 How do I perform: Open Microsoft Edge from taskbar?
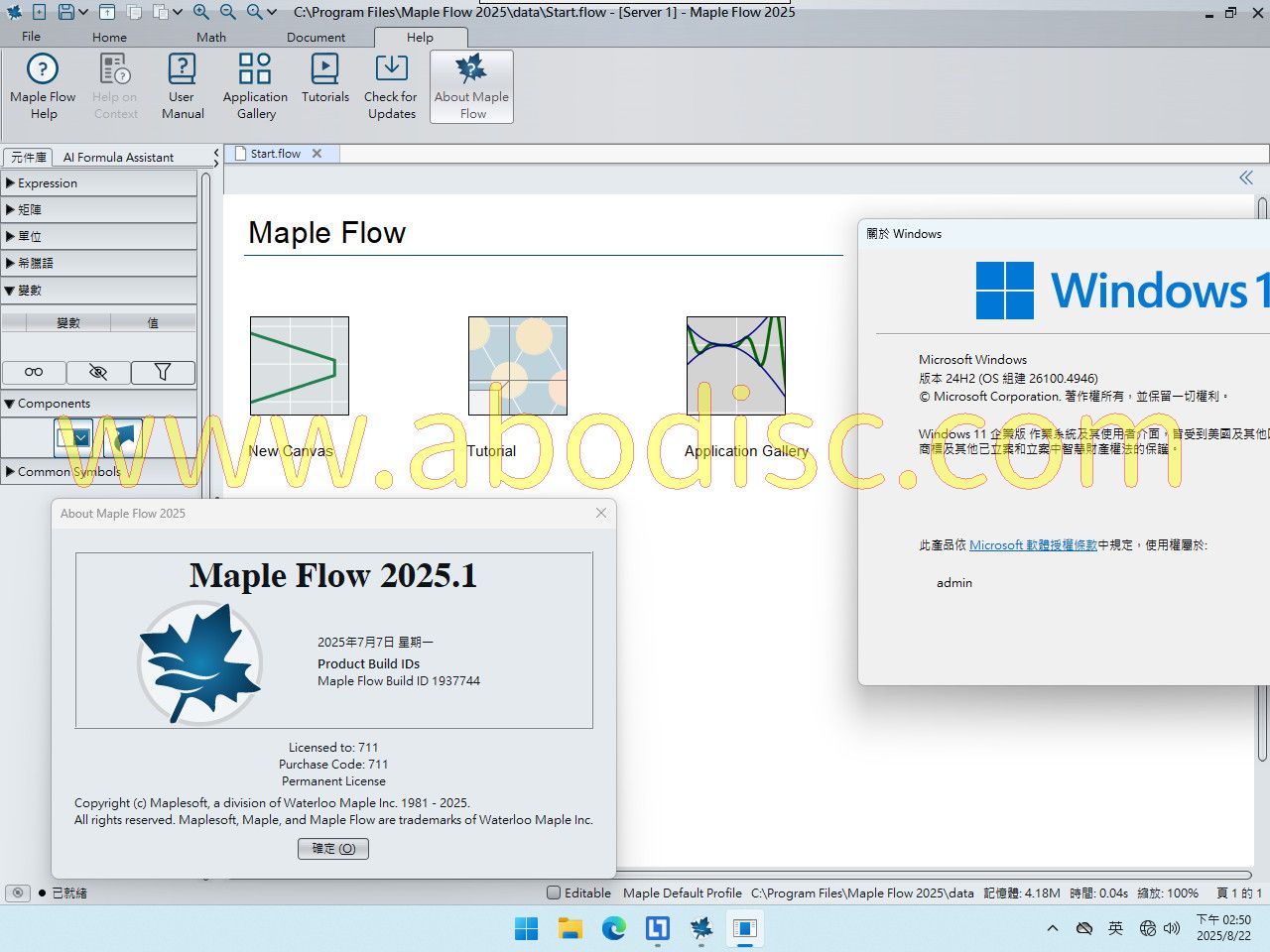click(x=613, y=928)
